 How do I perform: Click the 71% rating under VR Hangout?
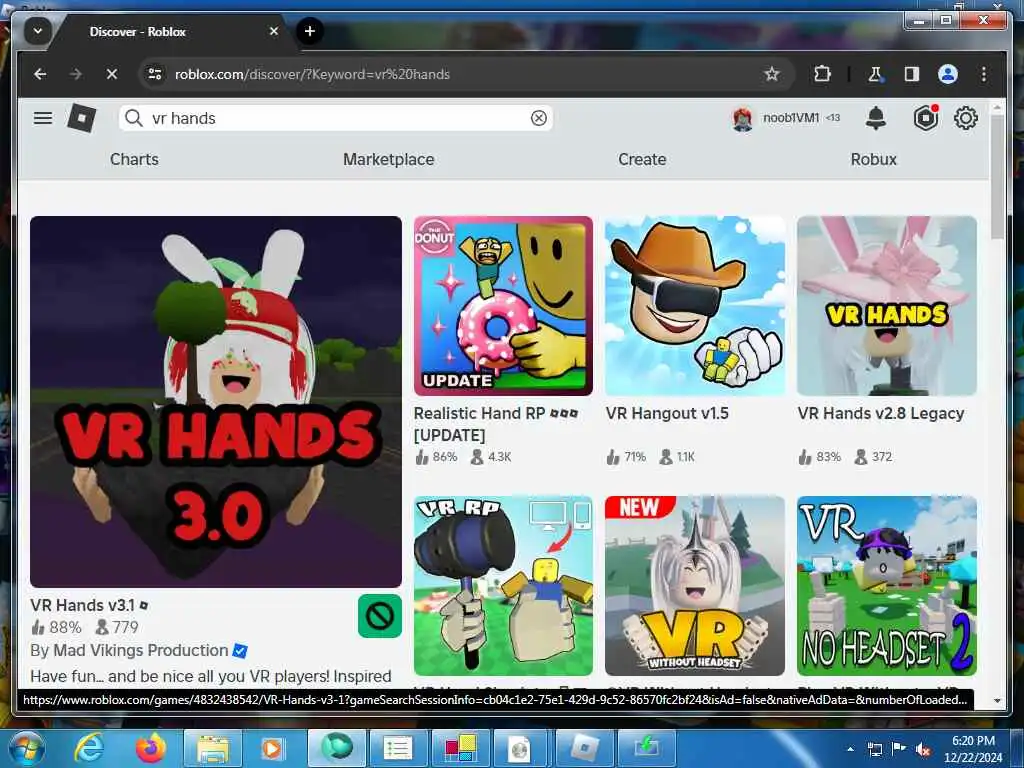(635, 456)
